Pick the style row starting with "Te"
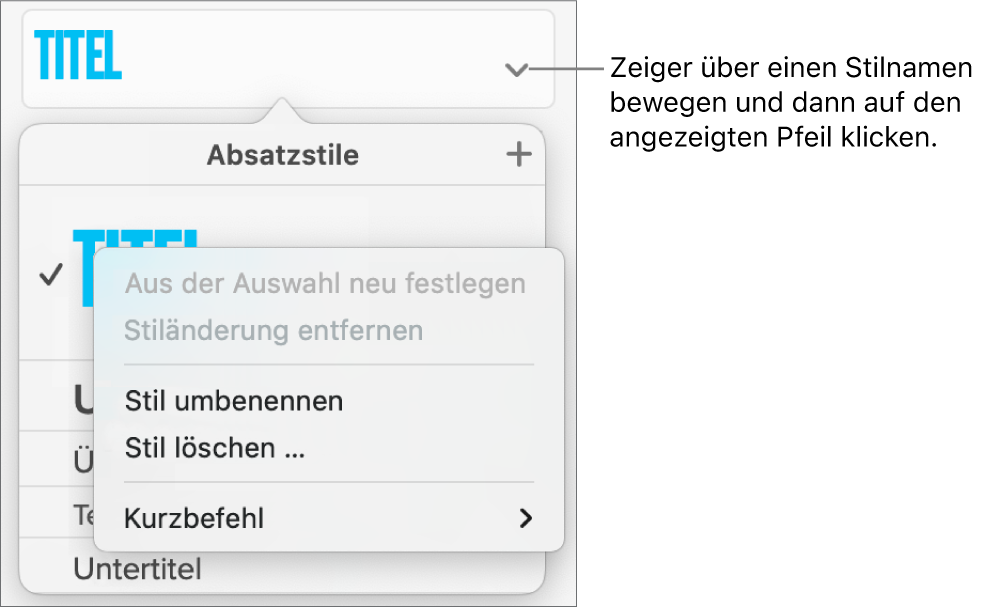 tap(82, 515)
